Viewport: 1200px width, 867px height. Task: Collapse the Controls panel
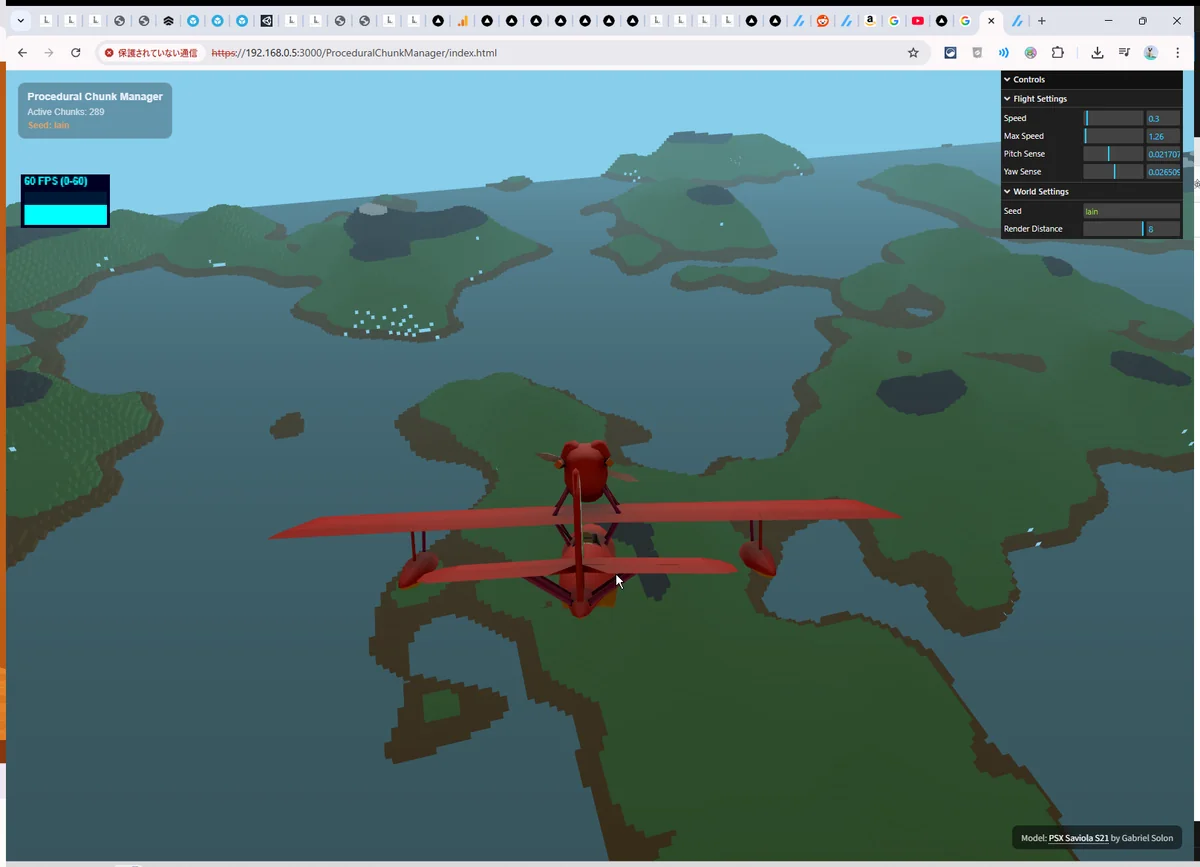click(1030, 80)
